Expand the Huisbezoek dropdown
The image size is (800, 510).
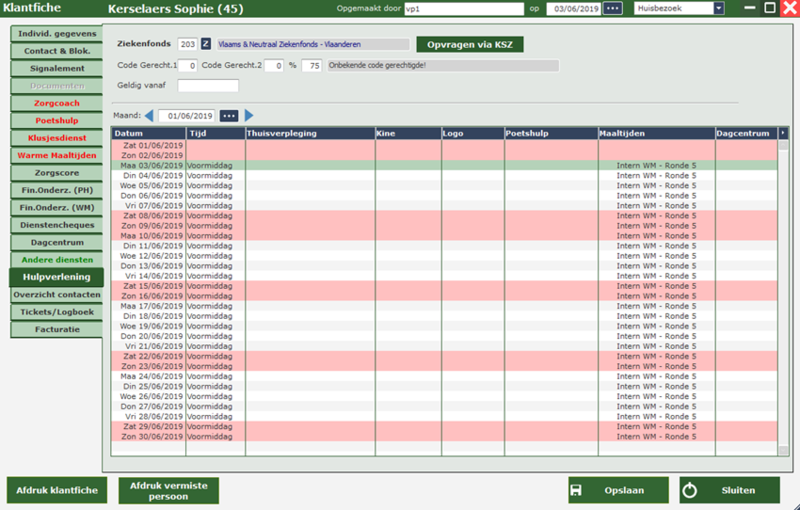pyautogui.click(x=718, y=8)
